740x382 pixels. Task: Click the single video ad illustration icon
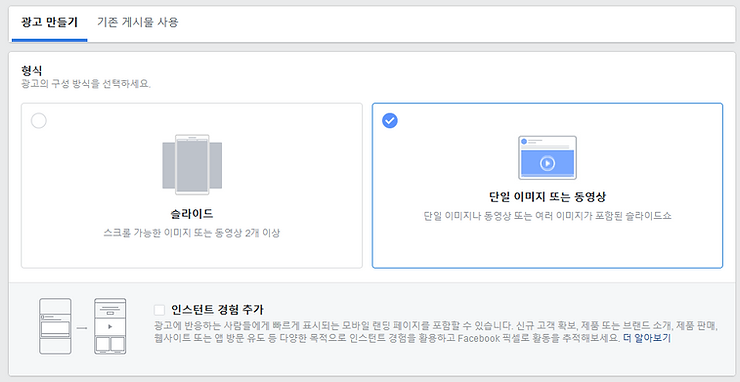(x=547, y=158)
